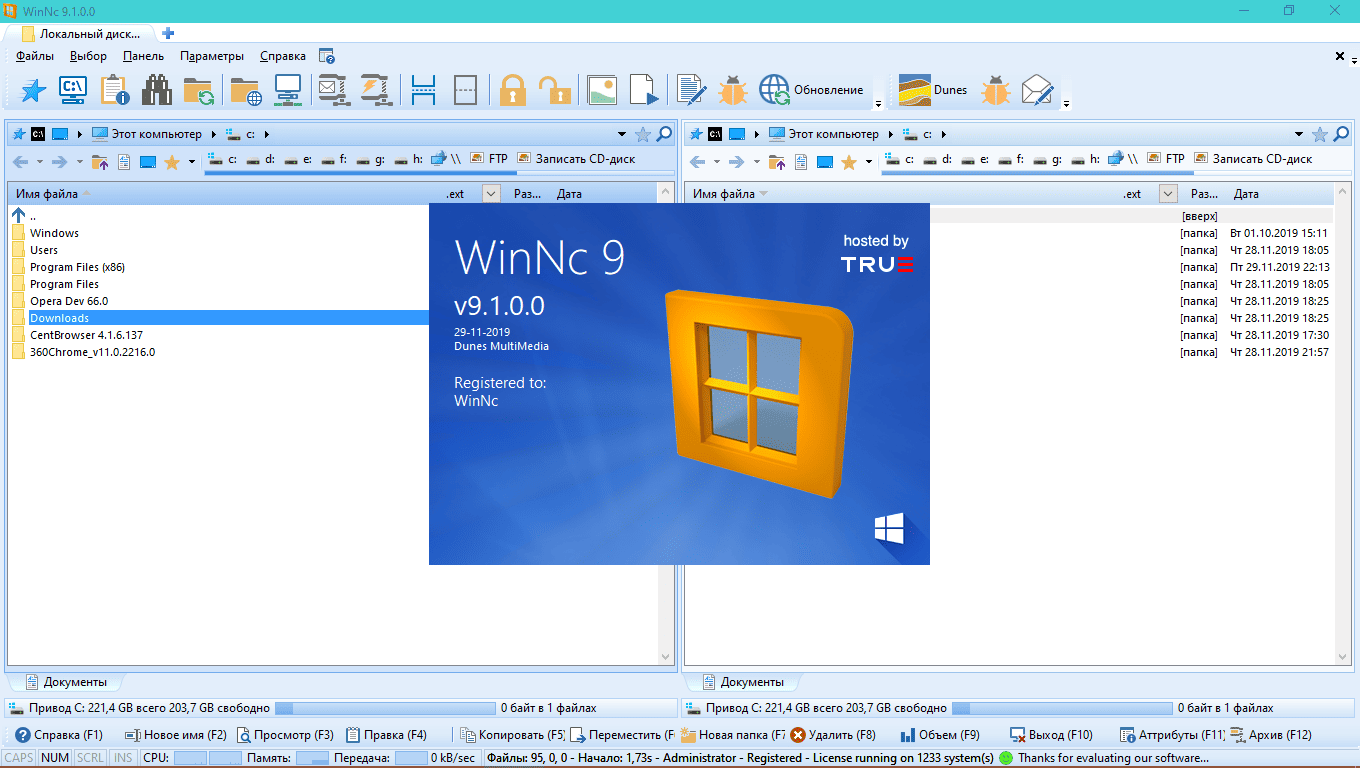Open the .ext column dropdown in left panel
This screenshot has height=768, width=1360.
pyautogui.click(x=491, y=194)
